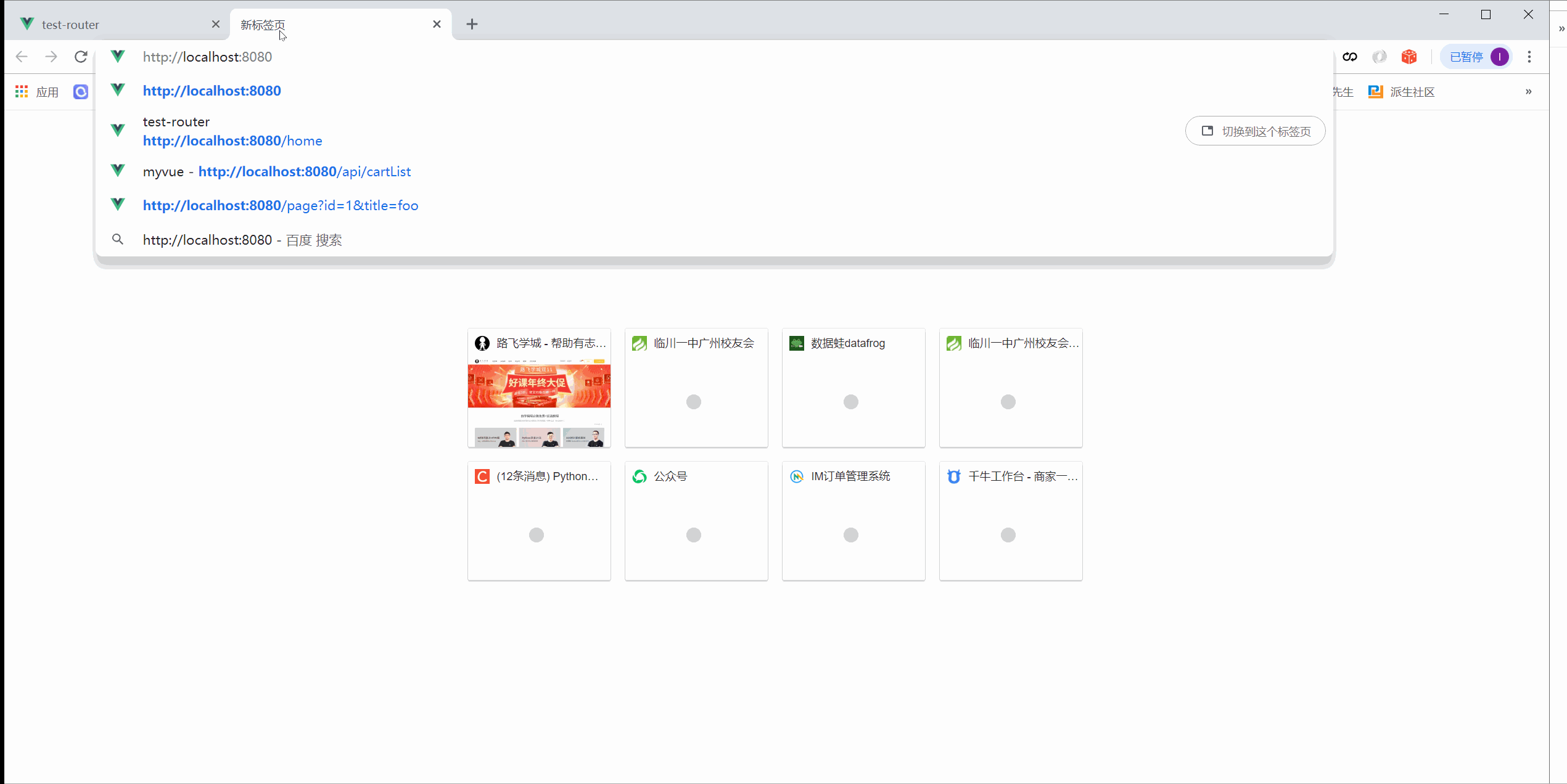Click the infinity-loop extension icon
Screen dimensions: 1567x784
[1350, 57]
